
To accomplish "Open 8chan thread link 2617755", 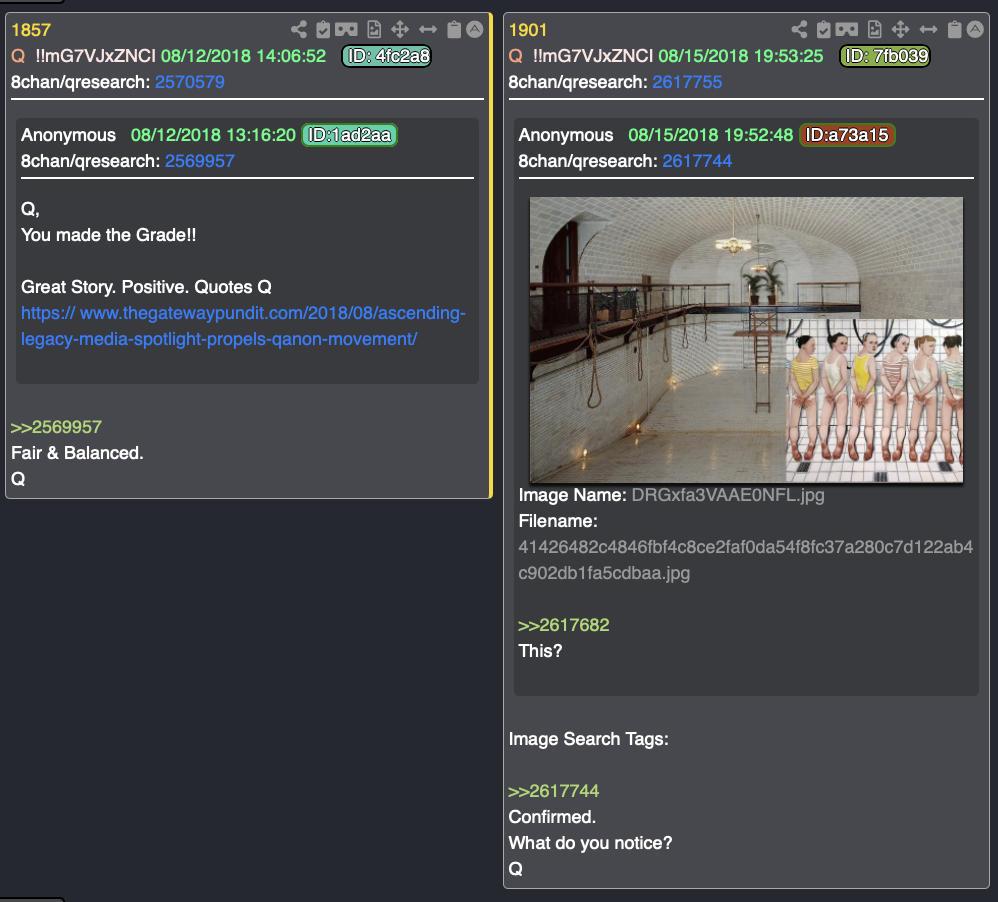I will [687, 82].
